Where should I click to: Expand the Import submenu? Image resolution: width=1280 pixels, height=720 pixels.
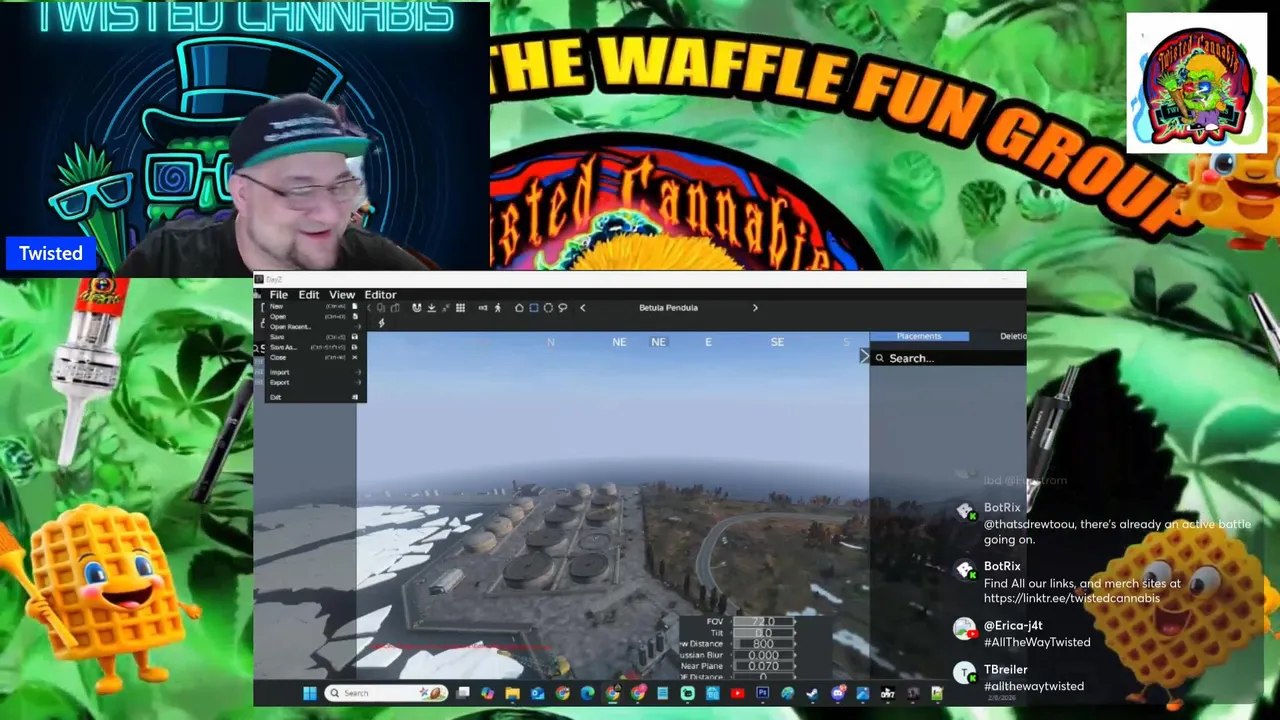[315, 372]
